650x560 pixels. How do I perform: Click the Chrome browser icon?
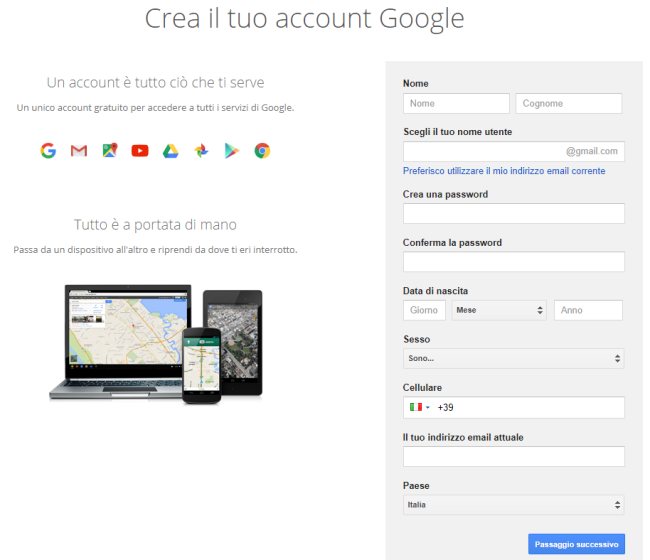pyautogui.click(x=262, y=150)
